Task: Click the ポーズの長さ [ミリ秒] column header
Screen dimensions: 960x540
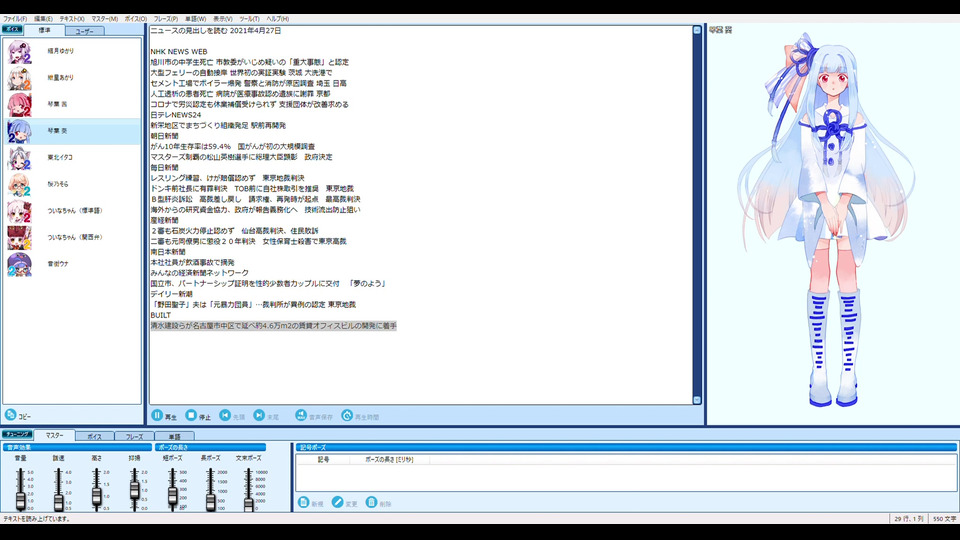Action: pyautogui.click(x=389, y=459)
